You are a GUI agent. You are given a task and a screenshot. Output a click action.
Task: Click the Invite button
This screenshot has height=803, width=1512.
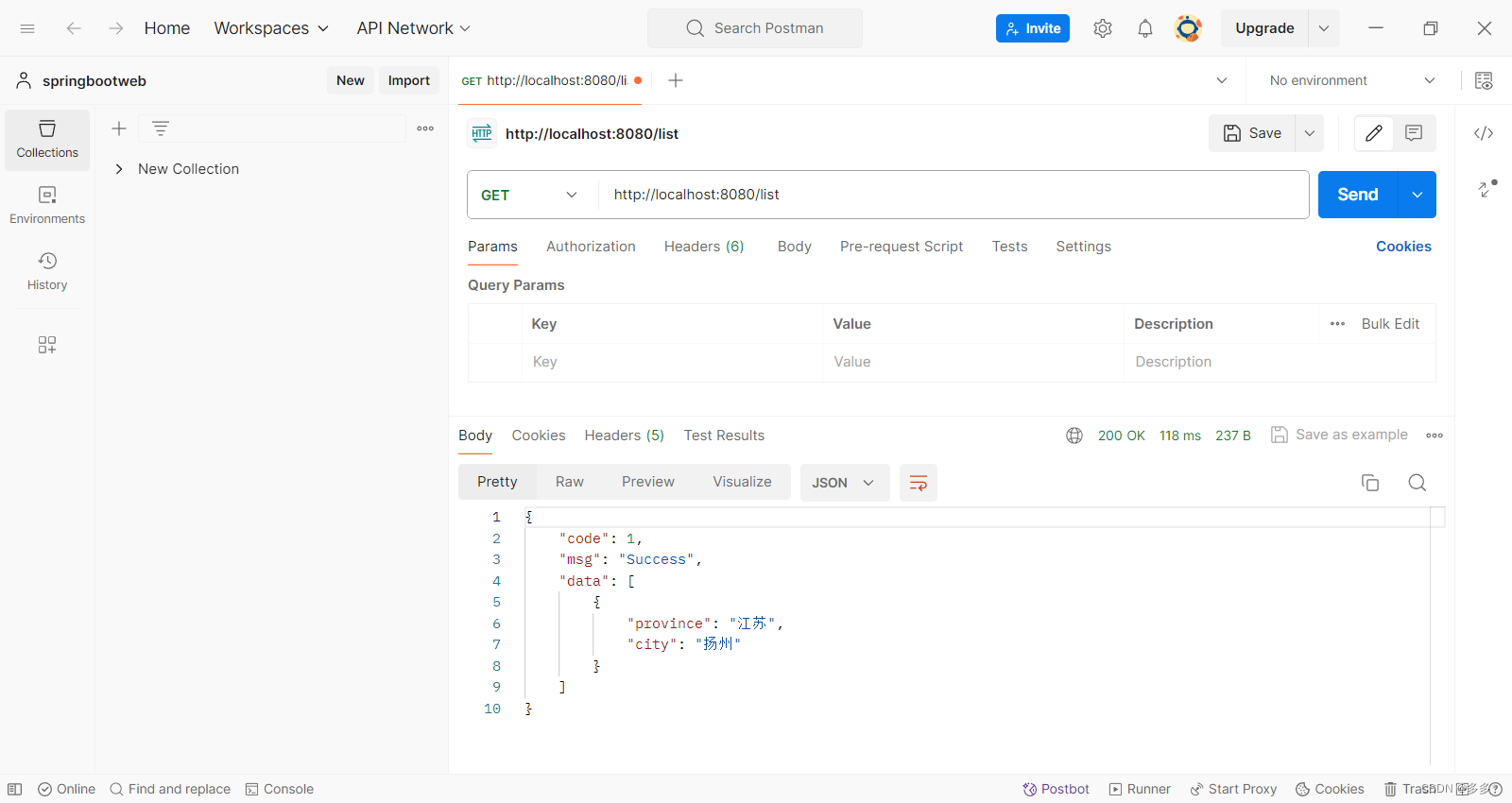point(1033,28)
